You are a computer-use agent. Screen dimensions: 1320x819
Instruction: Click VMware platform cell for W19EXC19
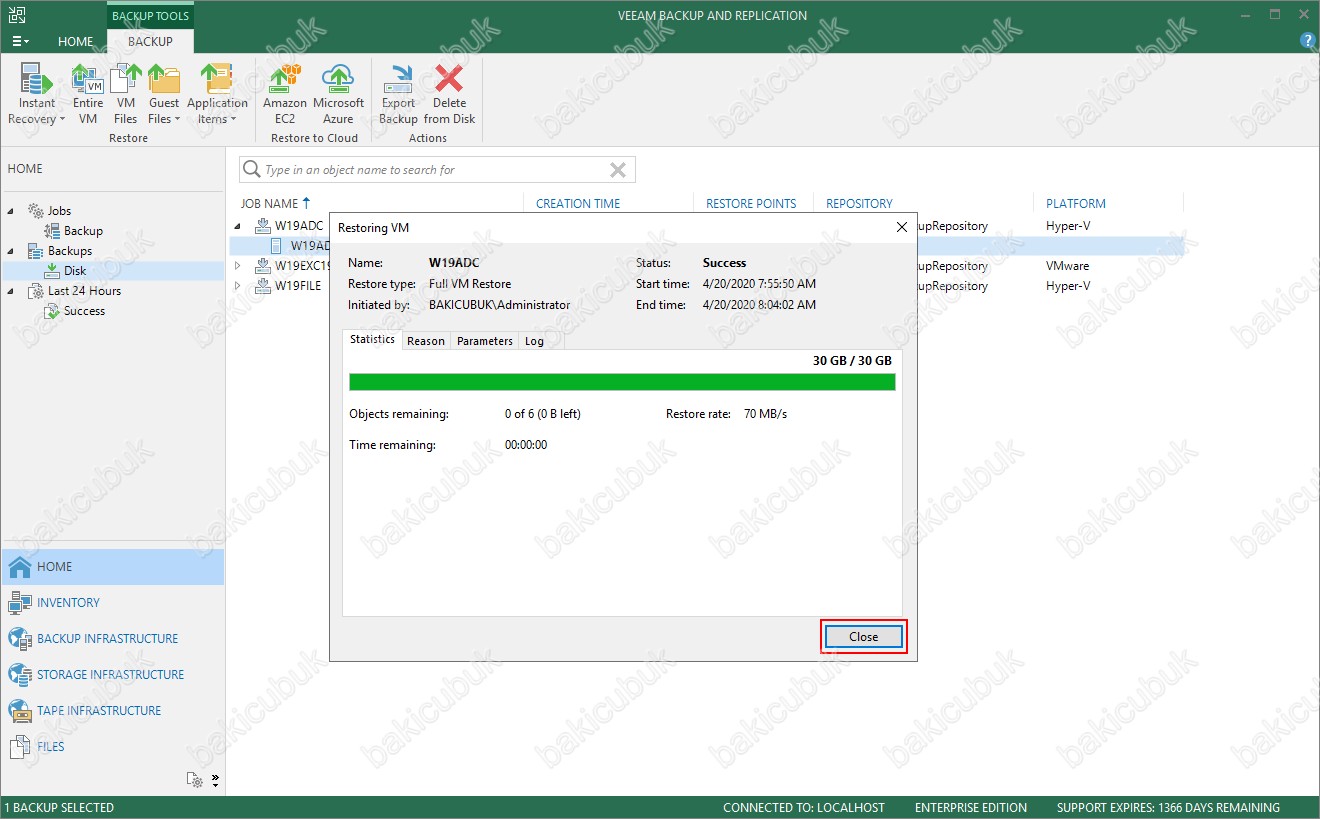click(x=1068, y=266)
